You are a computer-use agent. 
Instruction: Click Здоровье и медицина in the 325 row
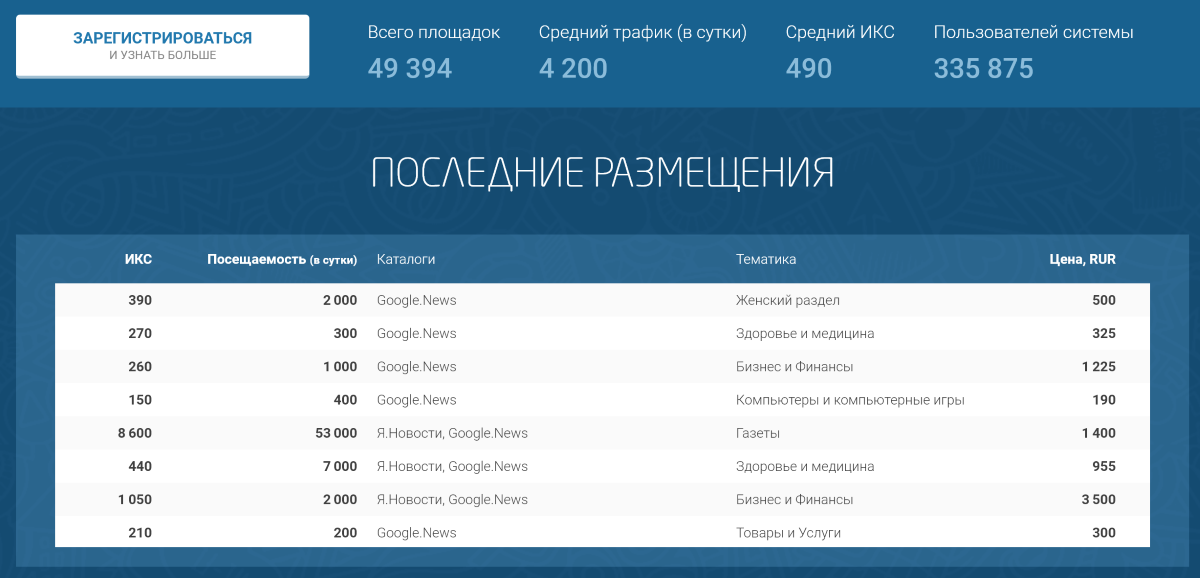[805, 333]
